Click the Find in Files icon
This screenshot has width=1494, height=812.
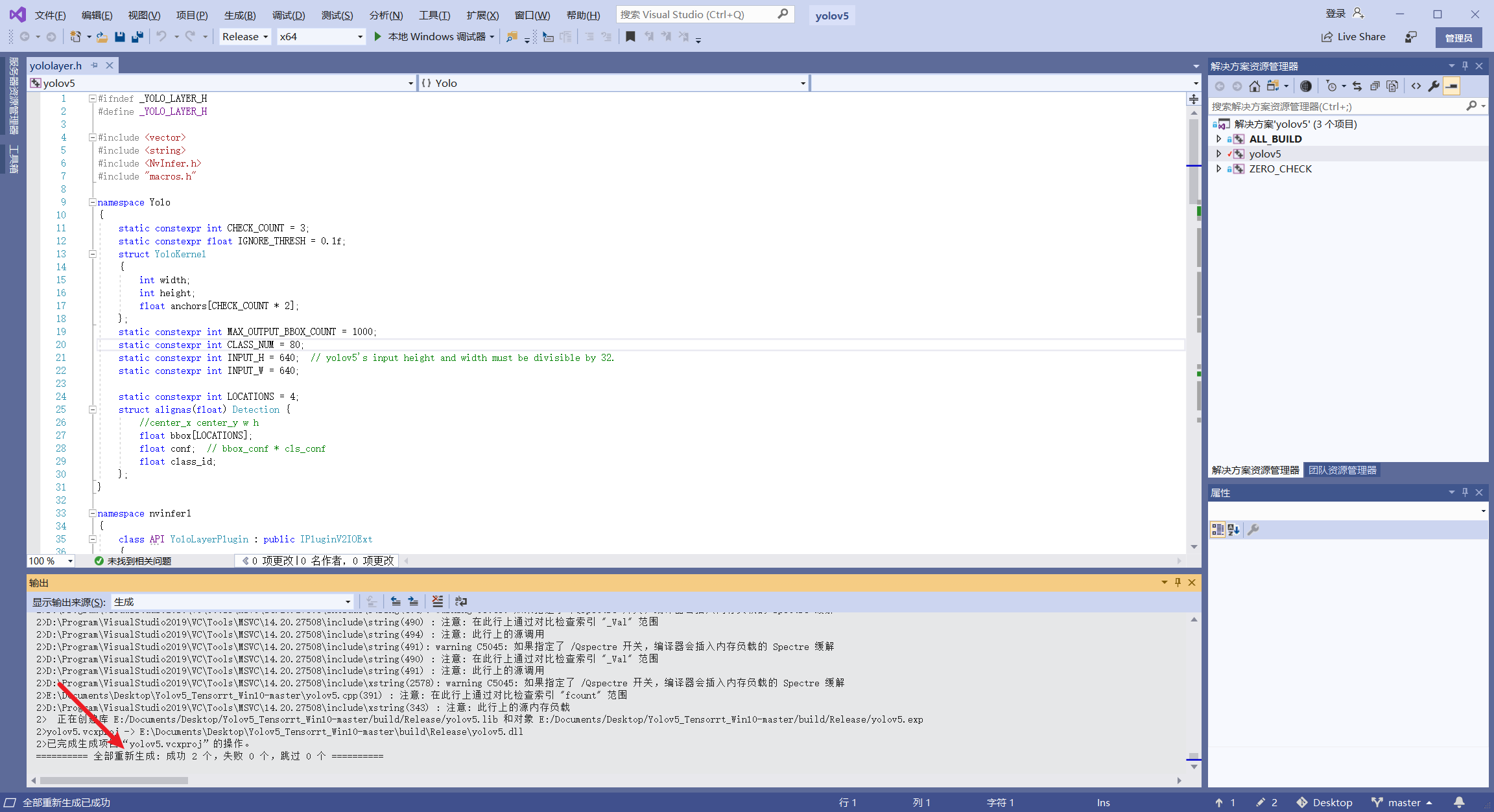pyautogui.click(x=512, y=37)
